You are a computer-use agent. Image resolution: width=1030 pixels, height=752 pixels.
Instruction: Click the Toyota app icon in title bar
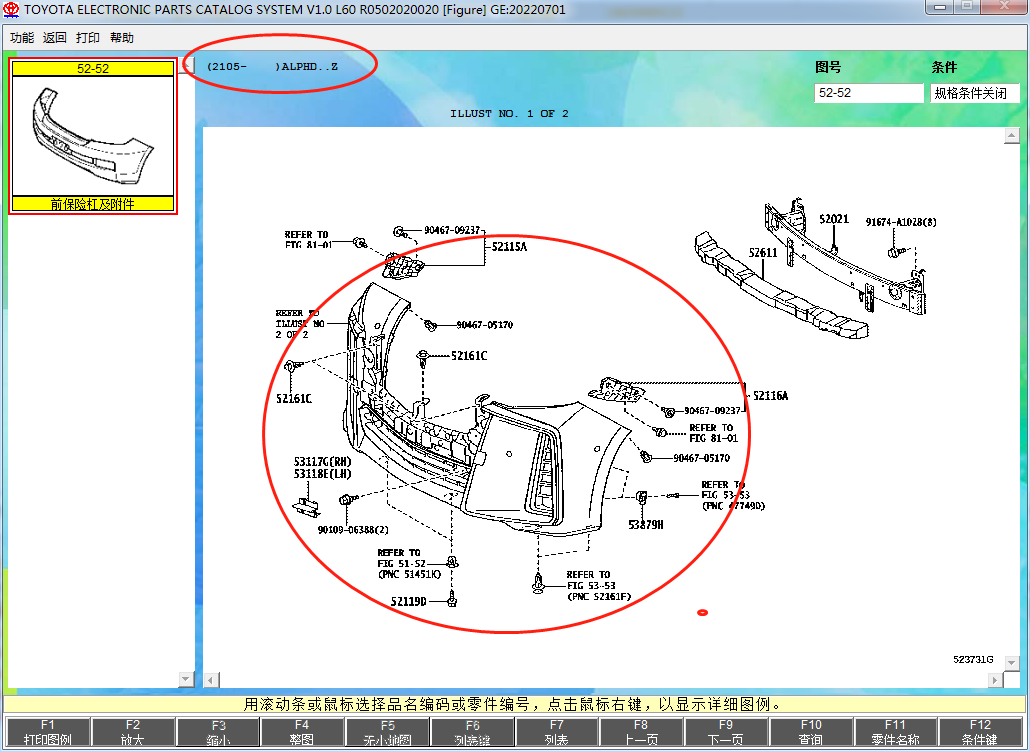click(11, 9)
